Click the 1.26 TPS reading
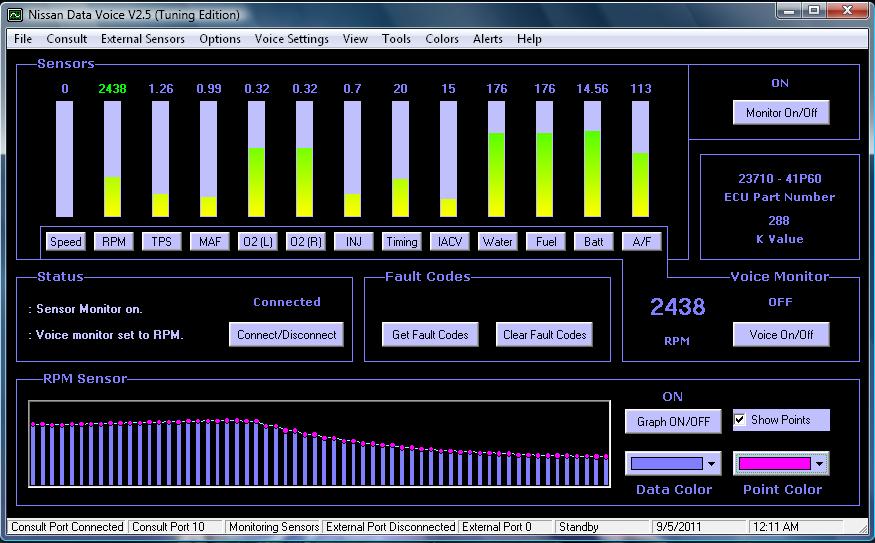Screen dimensions: 875x543 click(161, 89)
